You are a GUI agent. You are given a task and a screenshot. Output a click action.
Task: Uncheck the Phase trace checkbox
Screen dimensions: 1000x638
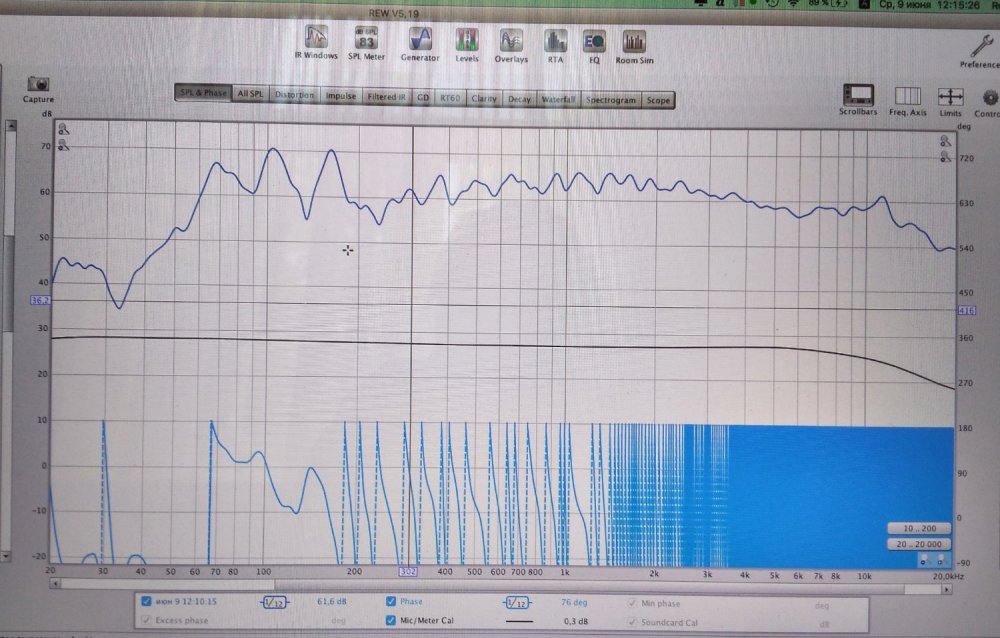tap(391, 602)
